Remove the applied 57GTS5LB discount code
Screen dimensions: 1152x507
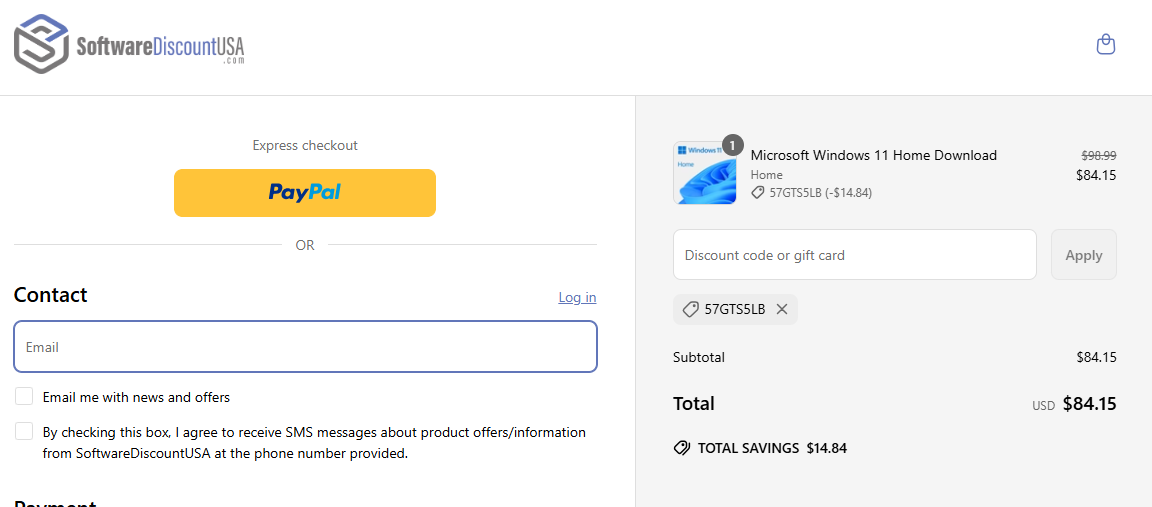(x=782, y=309)
